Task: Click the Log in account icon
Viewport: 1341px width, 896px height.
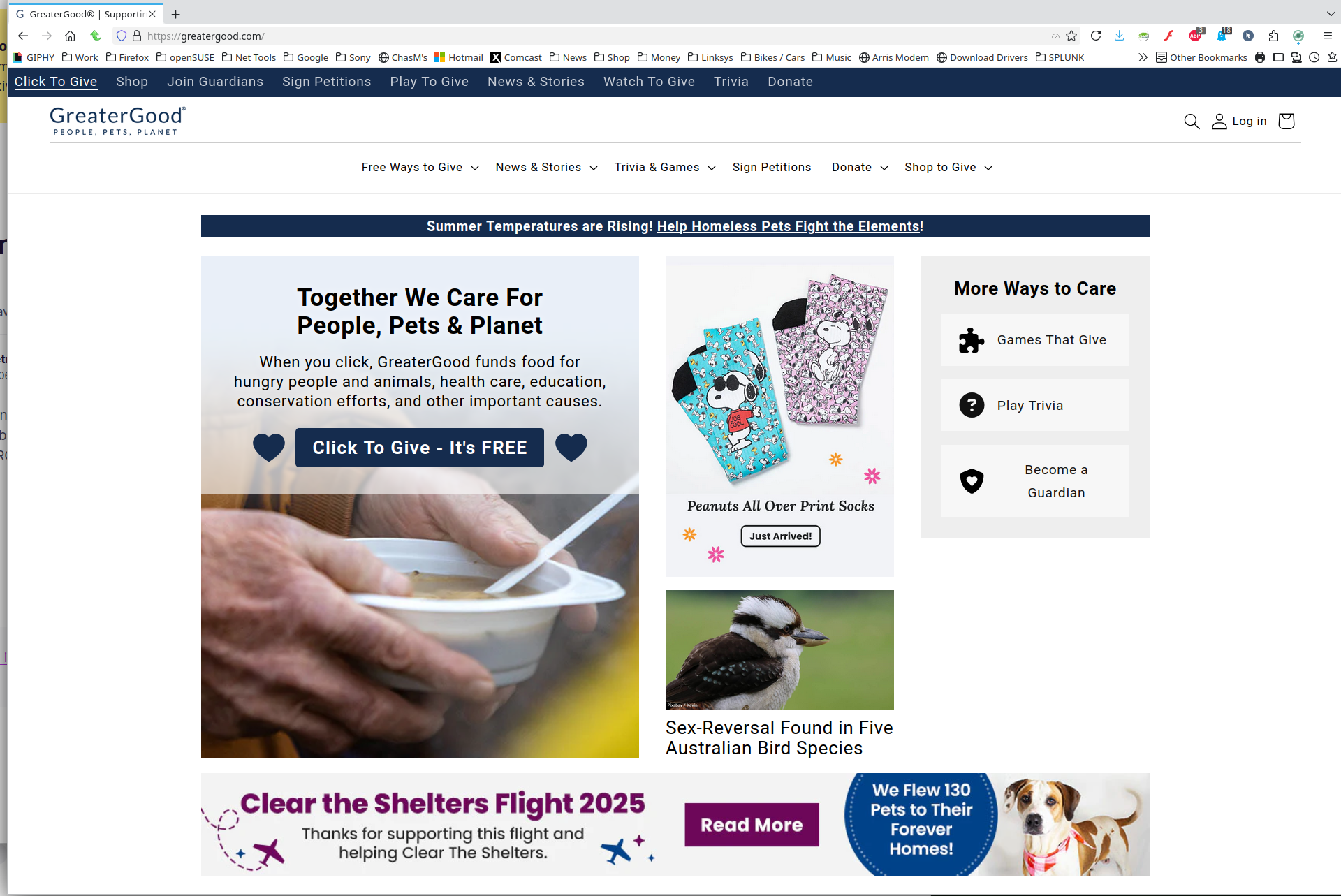Action: 1219,122
